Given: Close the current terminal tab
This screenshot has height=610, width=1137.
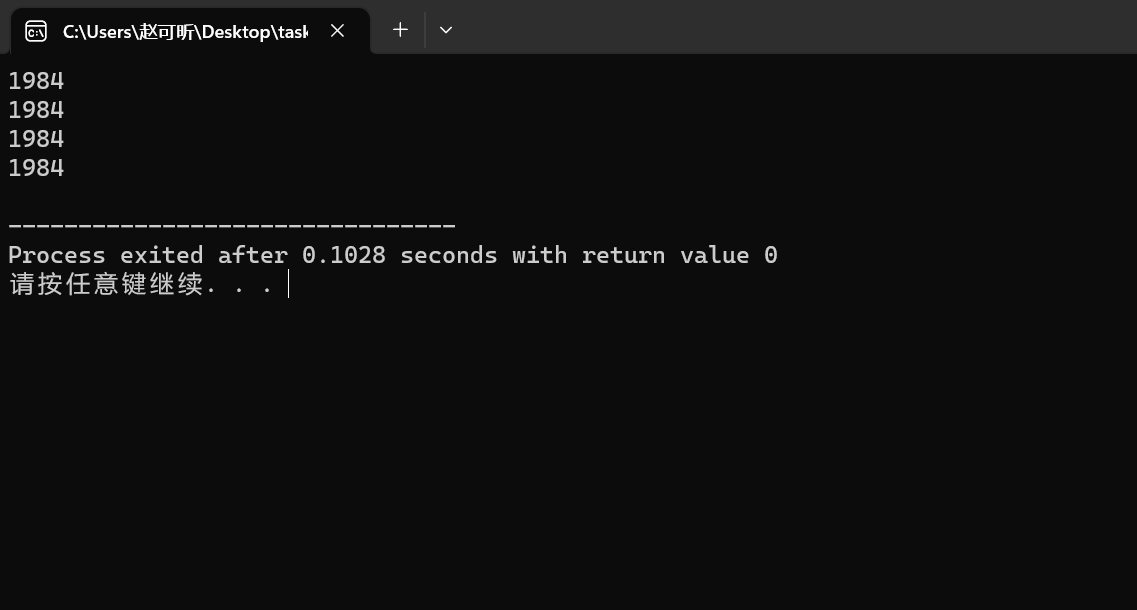Looking at the screenshot, I should [338, 31].
